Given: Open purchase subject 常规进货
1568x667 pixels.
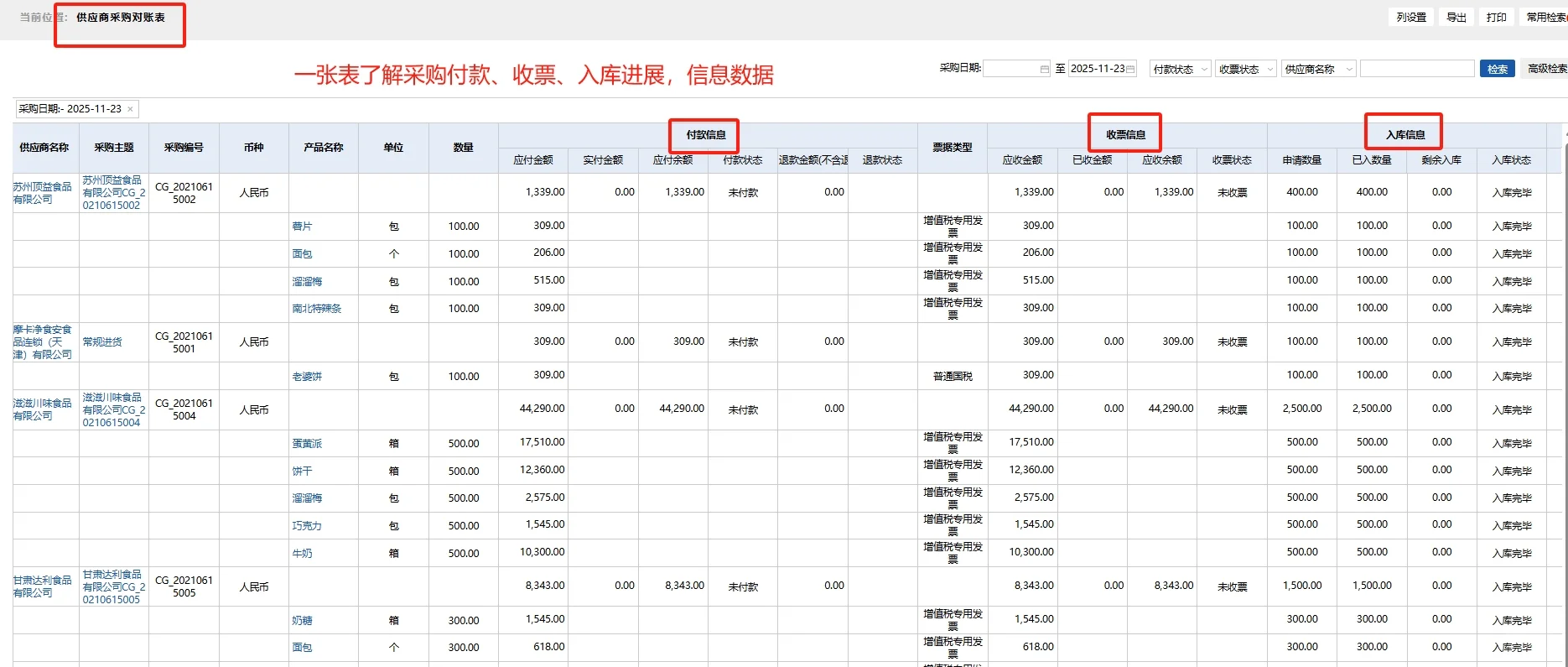Looking at the screenshot, I should tap(102, 342).
